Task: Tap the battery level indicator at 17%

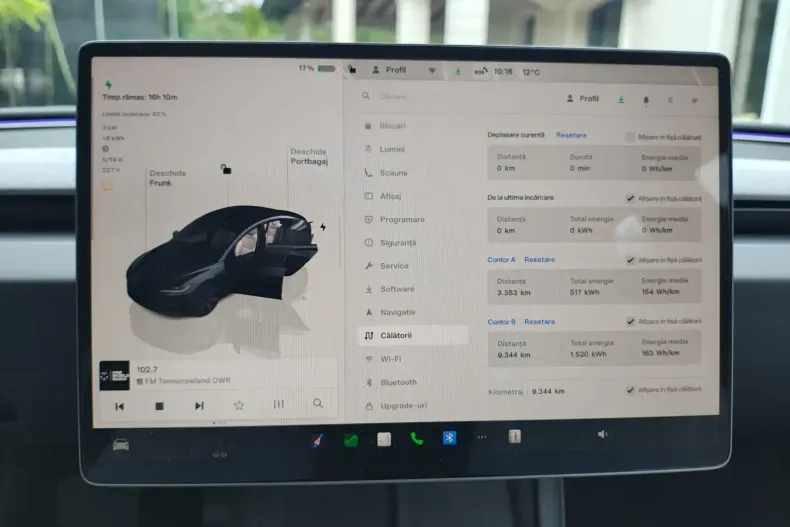Action: tap(317, 68)
